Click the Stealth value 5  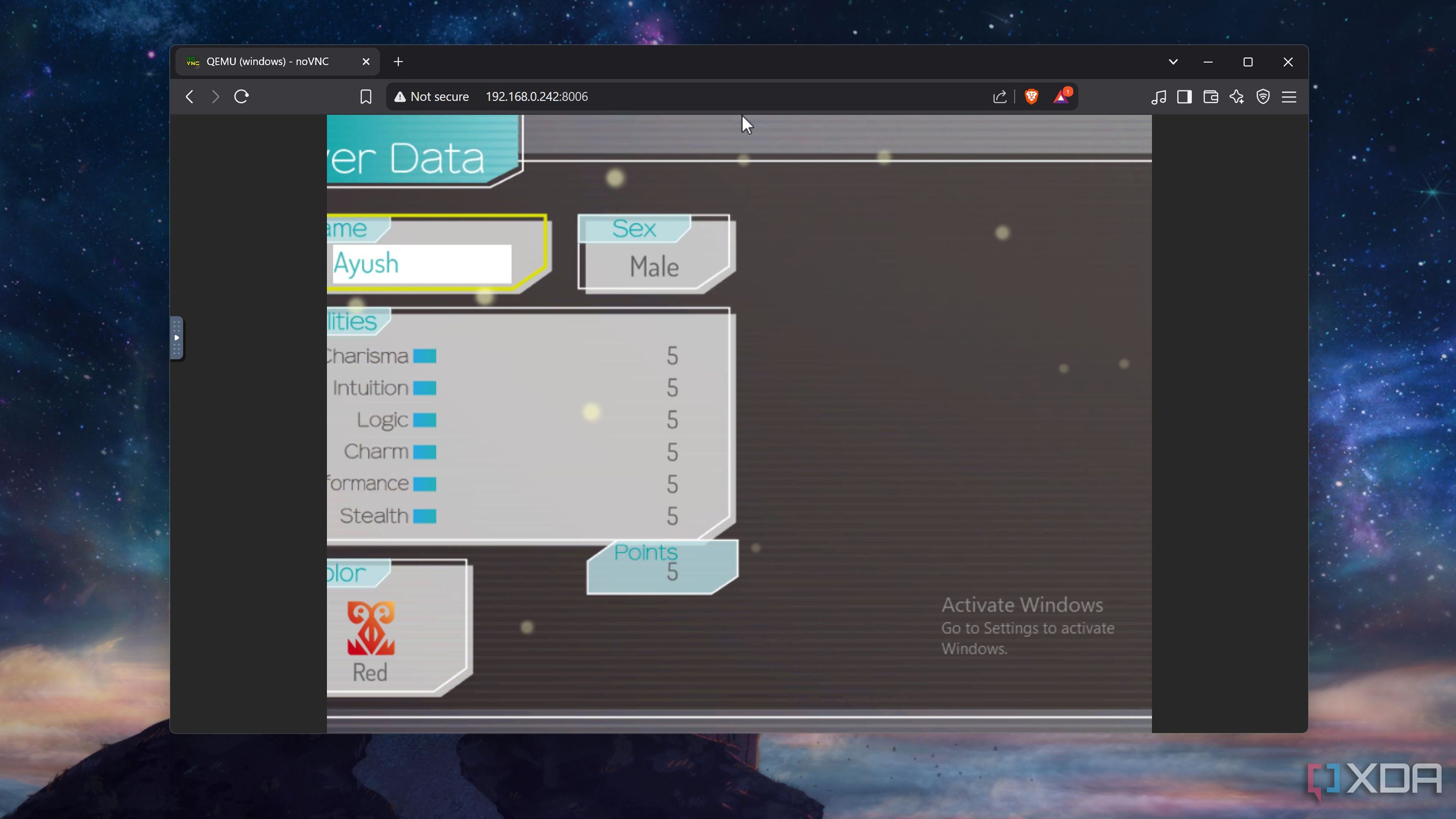tap(671, 516)
